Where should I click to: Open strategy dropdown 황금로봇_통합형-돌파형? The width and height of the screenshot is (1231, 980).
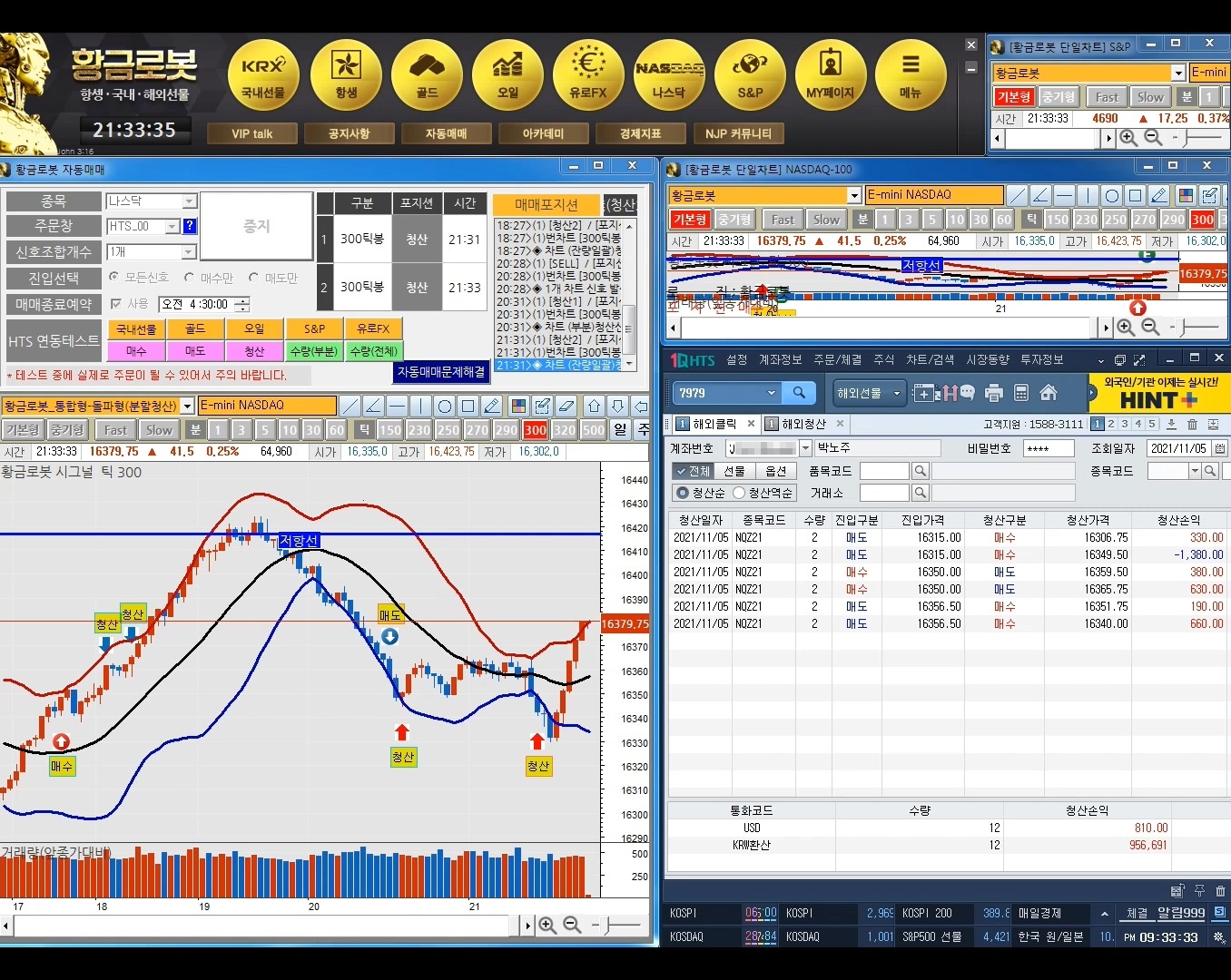point(187,406)
